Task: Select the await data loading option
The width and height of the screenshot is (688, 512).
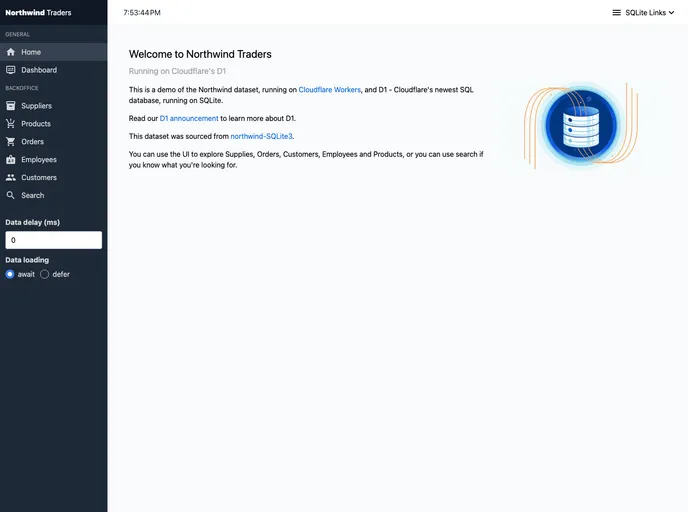Action: (10, 274)
